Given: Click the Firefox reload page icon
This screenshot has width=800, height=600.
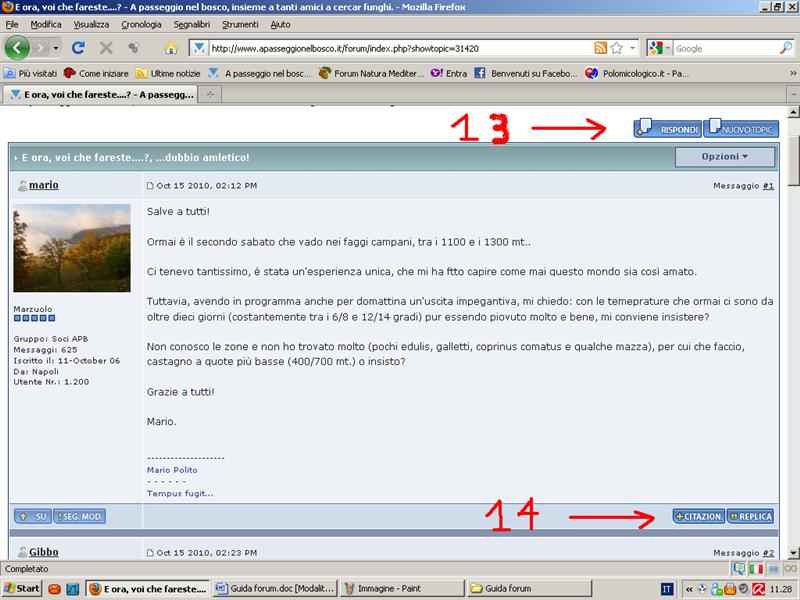Looking at the screenshot, I should [x=78, y=48].
